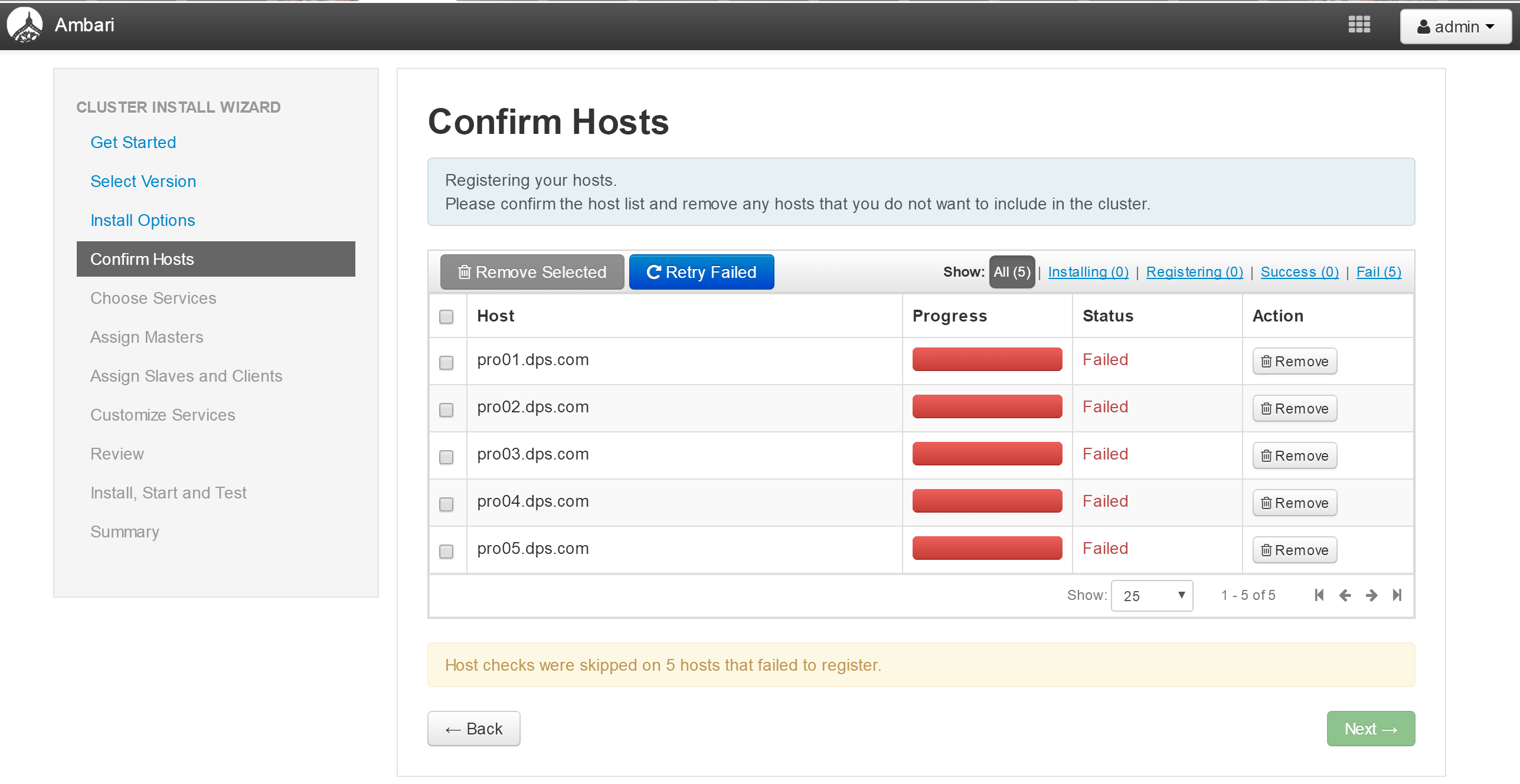1520x784 pixels.
Task: Check the box for pro02.dps.com
Action: pos(446,410)
